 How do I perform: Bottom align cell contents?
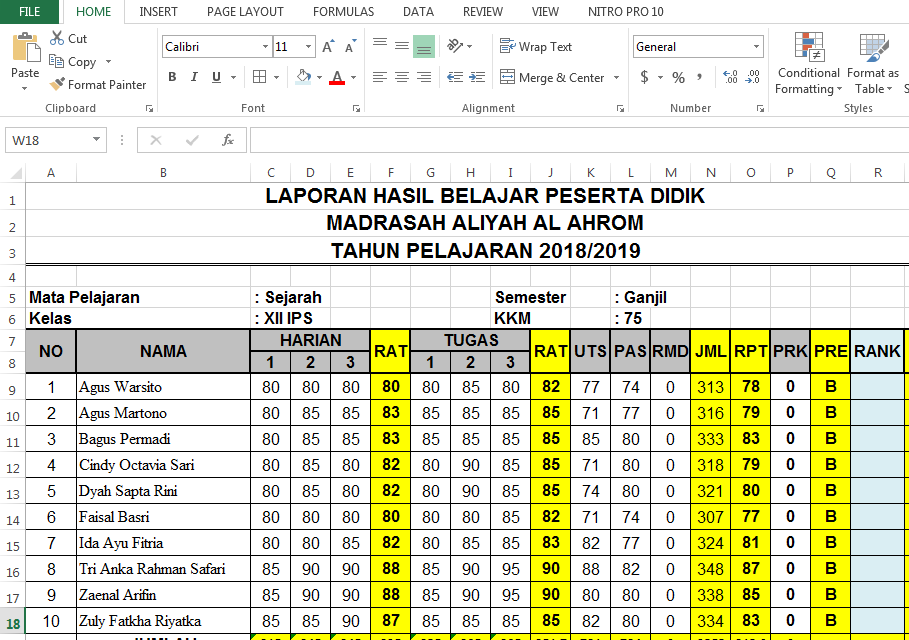[424, 46]
